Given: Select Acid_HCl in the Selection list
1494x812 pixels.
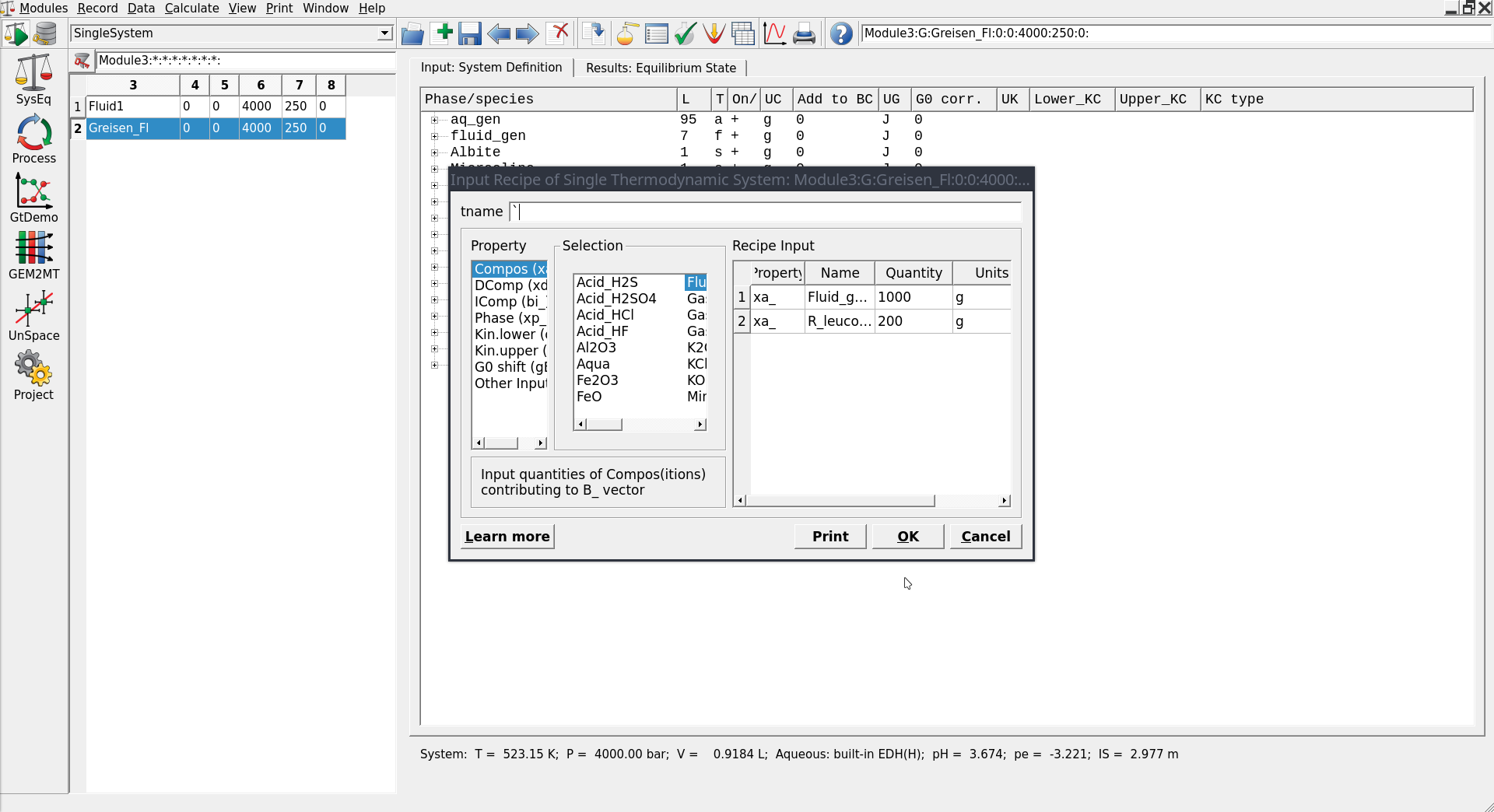Looking at the screenshot, I should pos(605,315).
